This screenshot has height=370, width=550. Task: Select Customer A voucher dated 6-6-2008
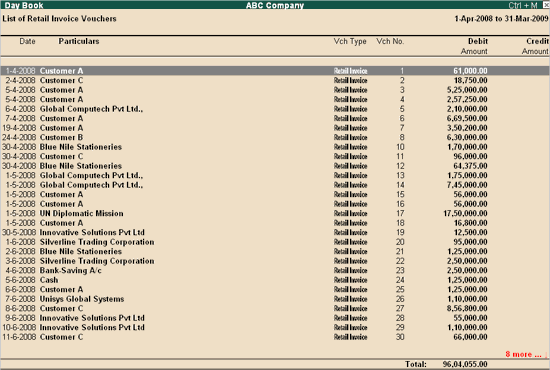[275, 289]
